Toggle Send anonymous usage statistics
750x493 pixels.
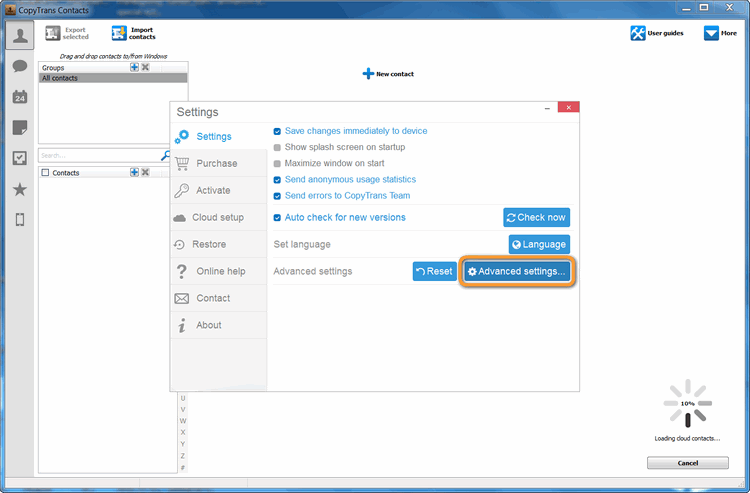tap(277, 180)
